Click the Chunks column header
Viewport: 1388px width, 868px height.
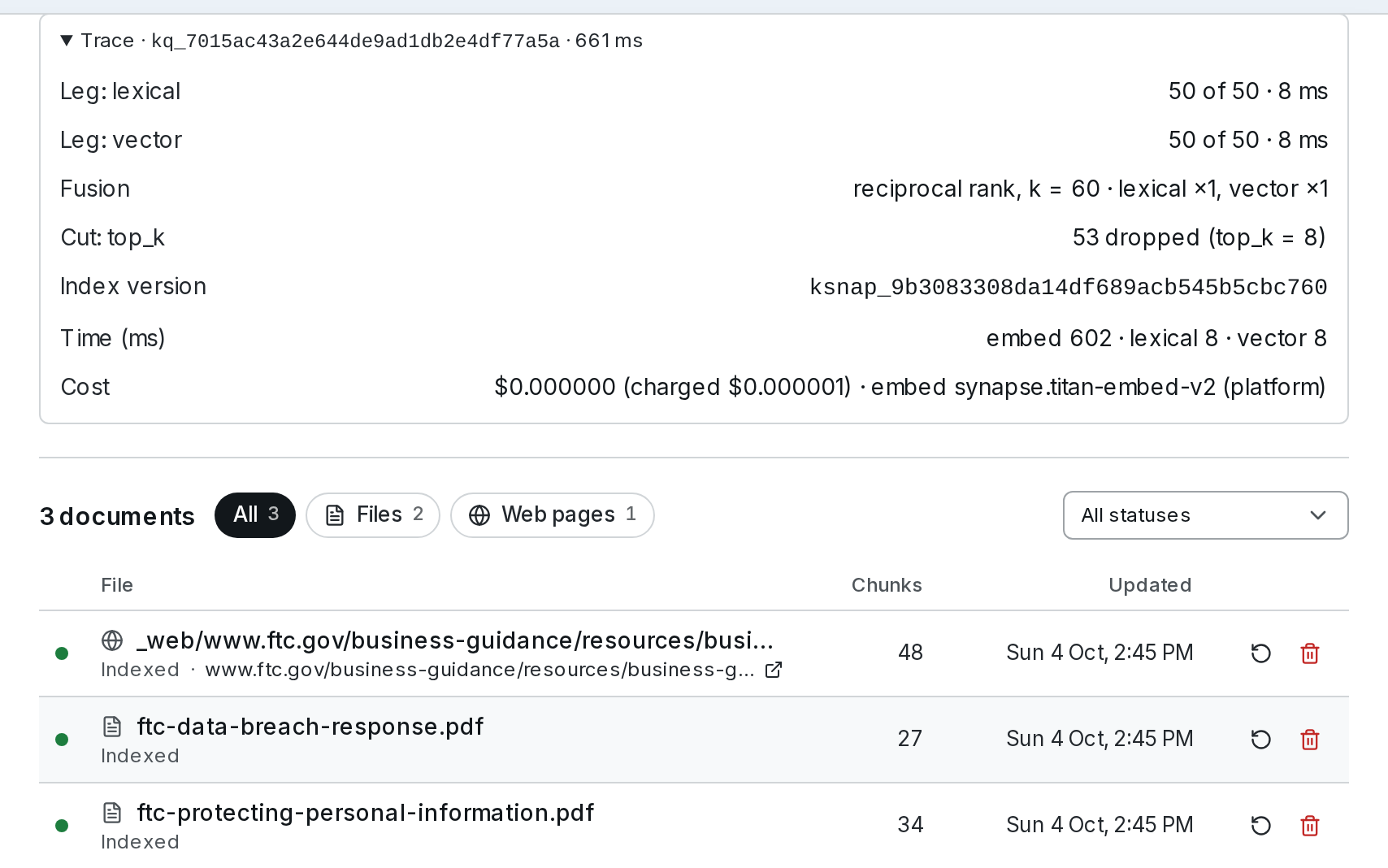887,585
